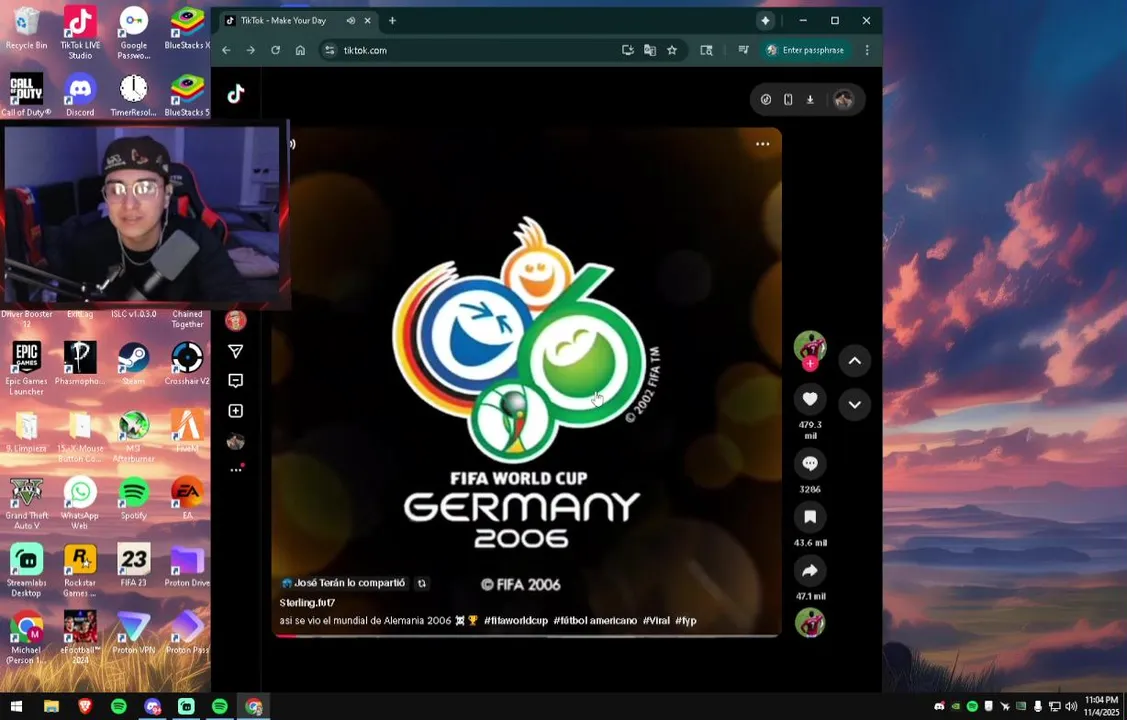Click 'José Terán lo compartió' label
The height and width of the screenshot is (720, 1127).
point(344,583)
